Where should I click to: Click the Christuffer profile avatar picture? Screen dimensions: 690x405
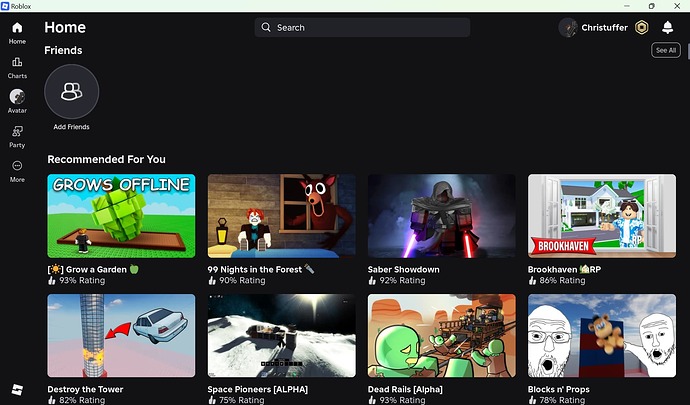[x=568, y=27]
